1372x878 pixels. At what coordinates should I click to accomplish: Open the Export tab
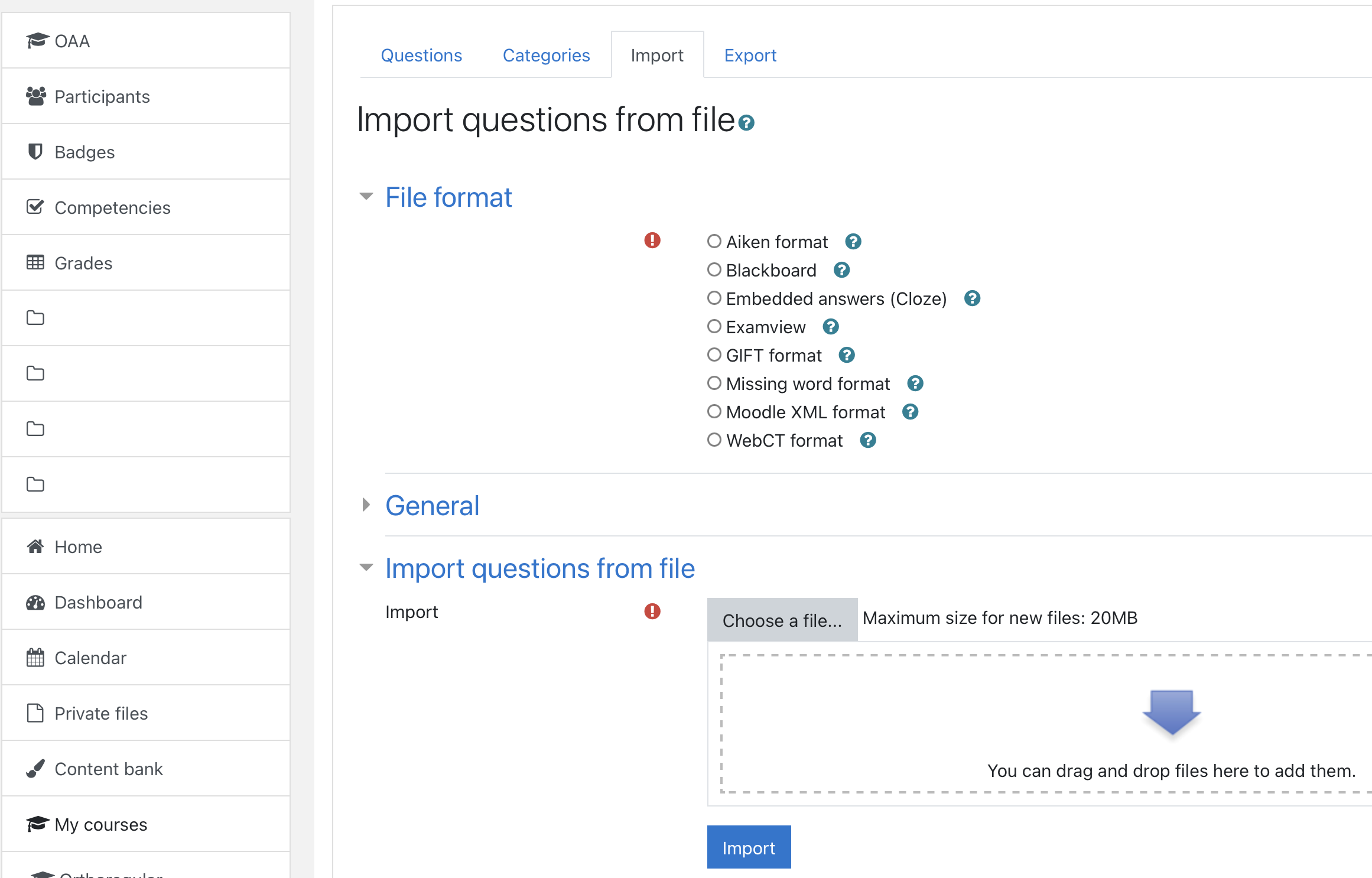(750, 56)
